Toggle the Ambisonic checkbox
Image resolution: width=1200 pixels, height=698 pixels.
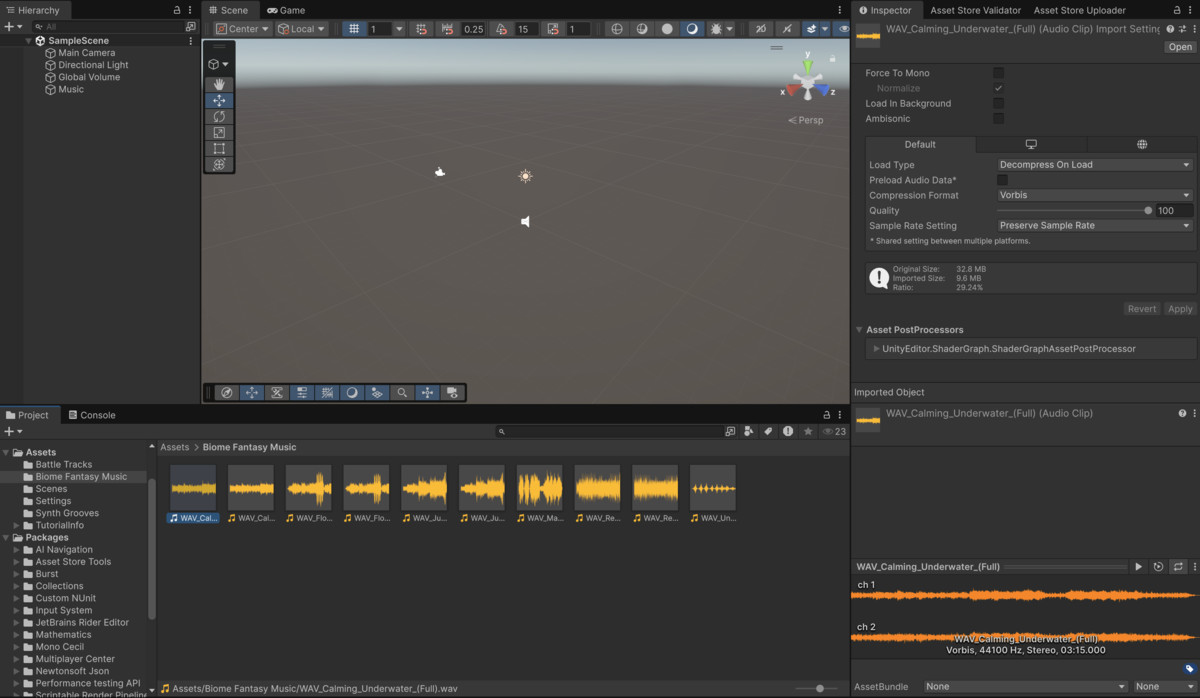pyautogui.click(x=998, y=118)
